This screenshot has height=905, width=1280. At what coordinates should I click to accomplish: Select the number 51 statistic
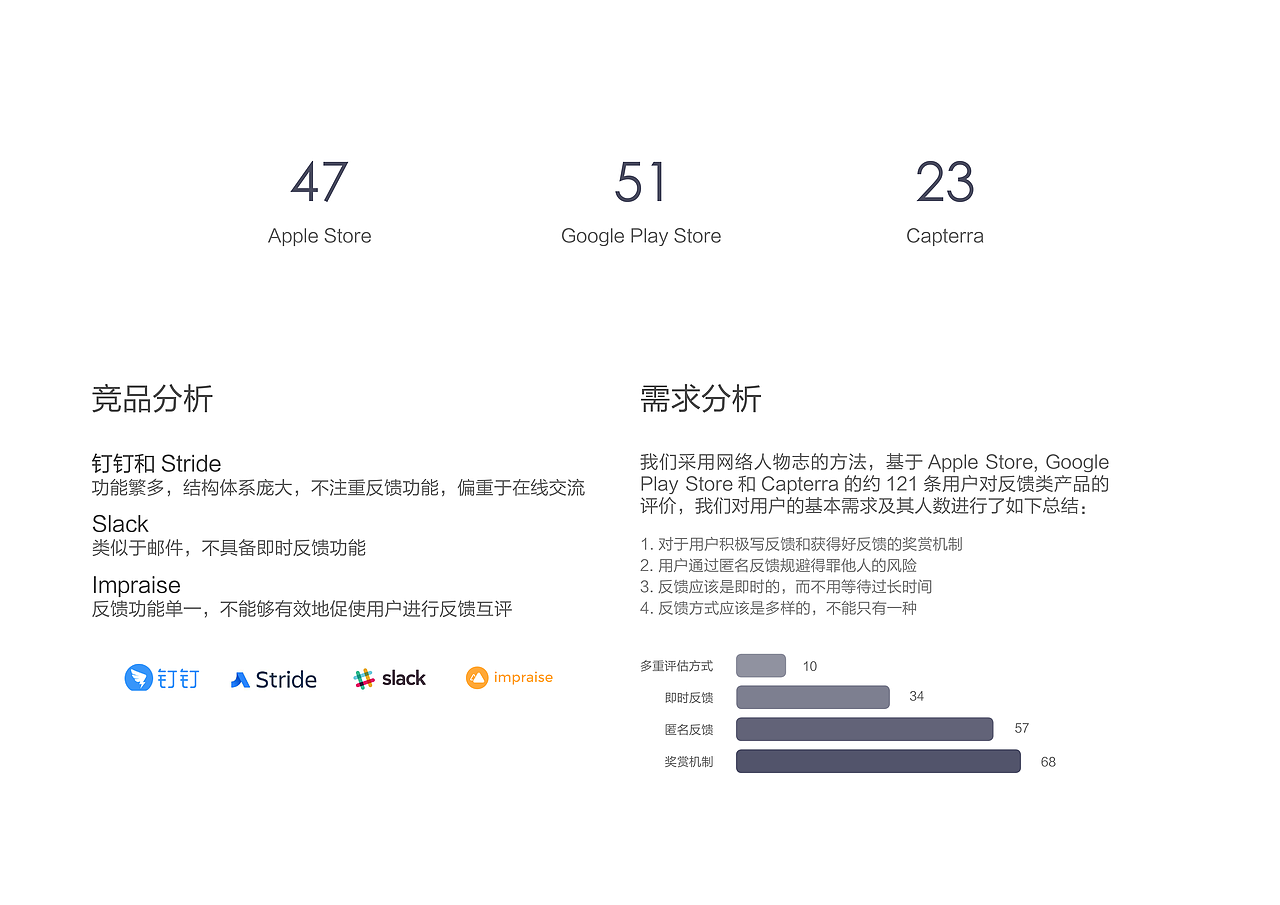click(640, 182)
